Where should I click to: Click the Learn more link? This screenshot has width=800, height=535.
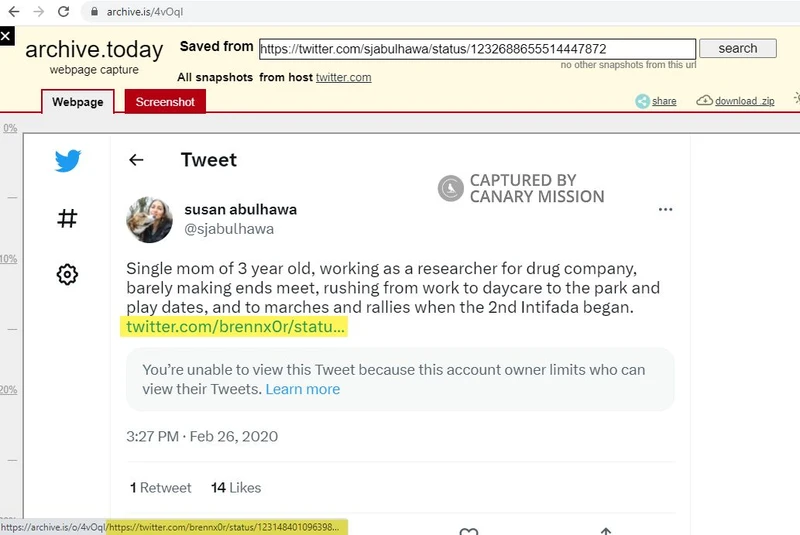(x=302, y=389)
